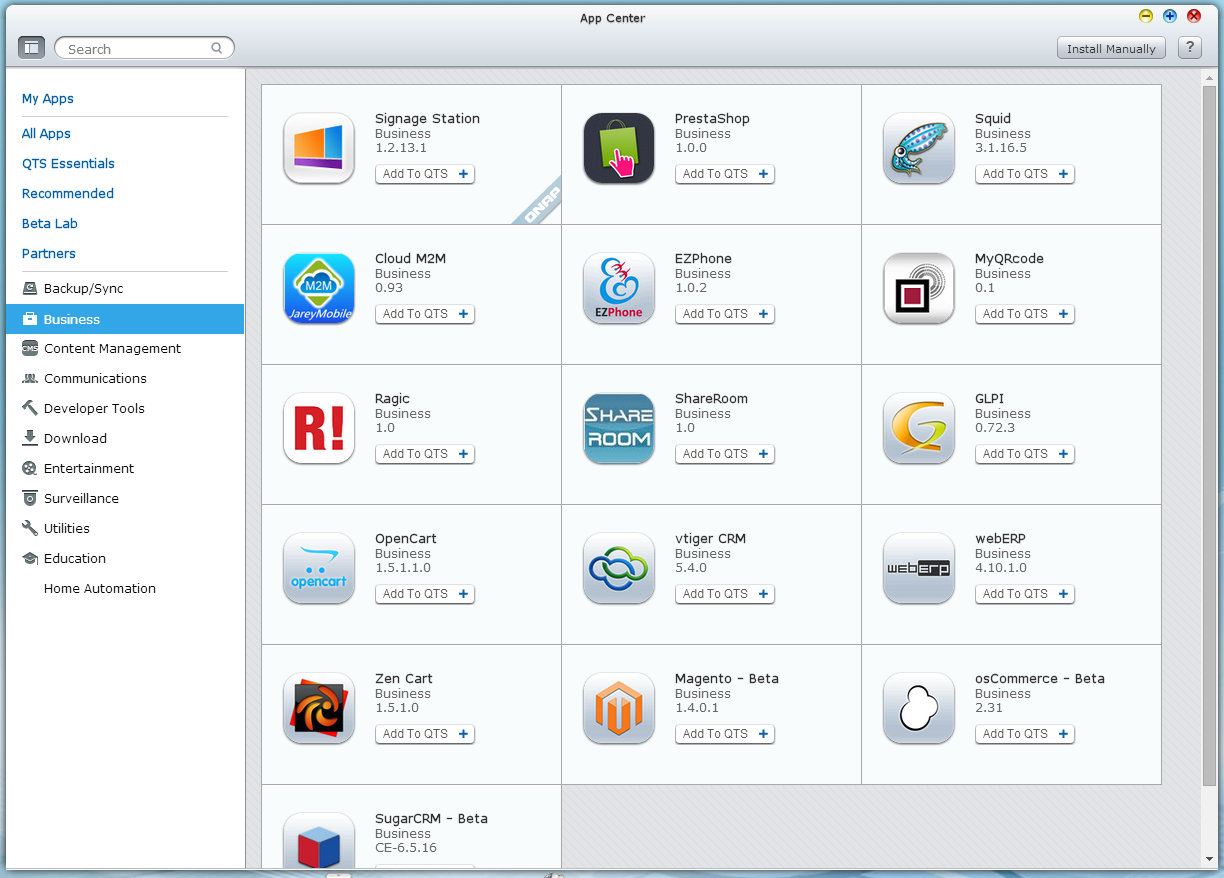
Task: Add Magento Beta to QTS
Action: pos(725,734)
